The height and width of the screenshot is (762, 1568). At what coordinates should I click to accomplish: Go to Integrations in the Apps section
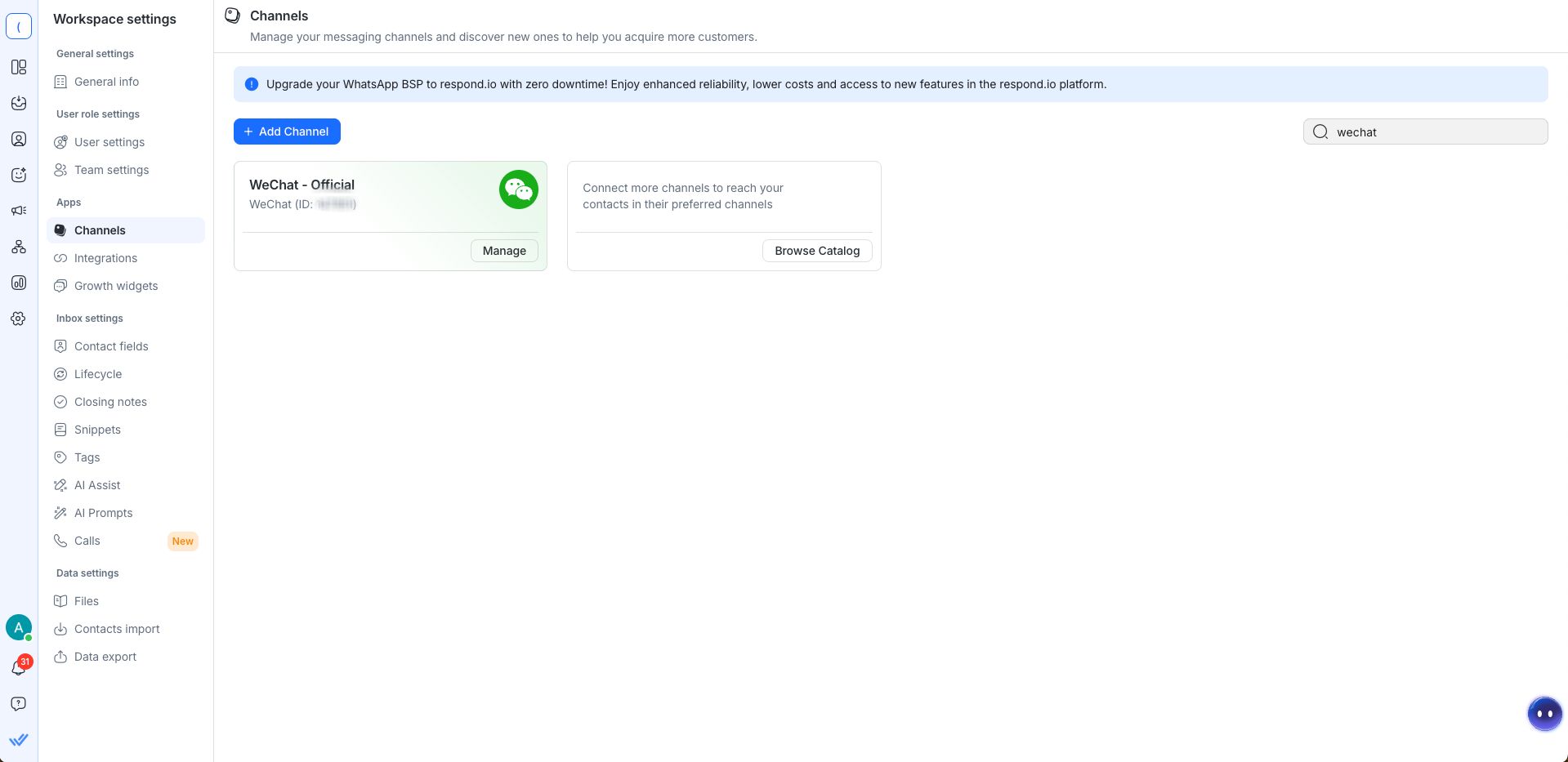coord(105,258)
